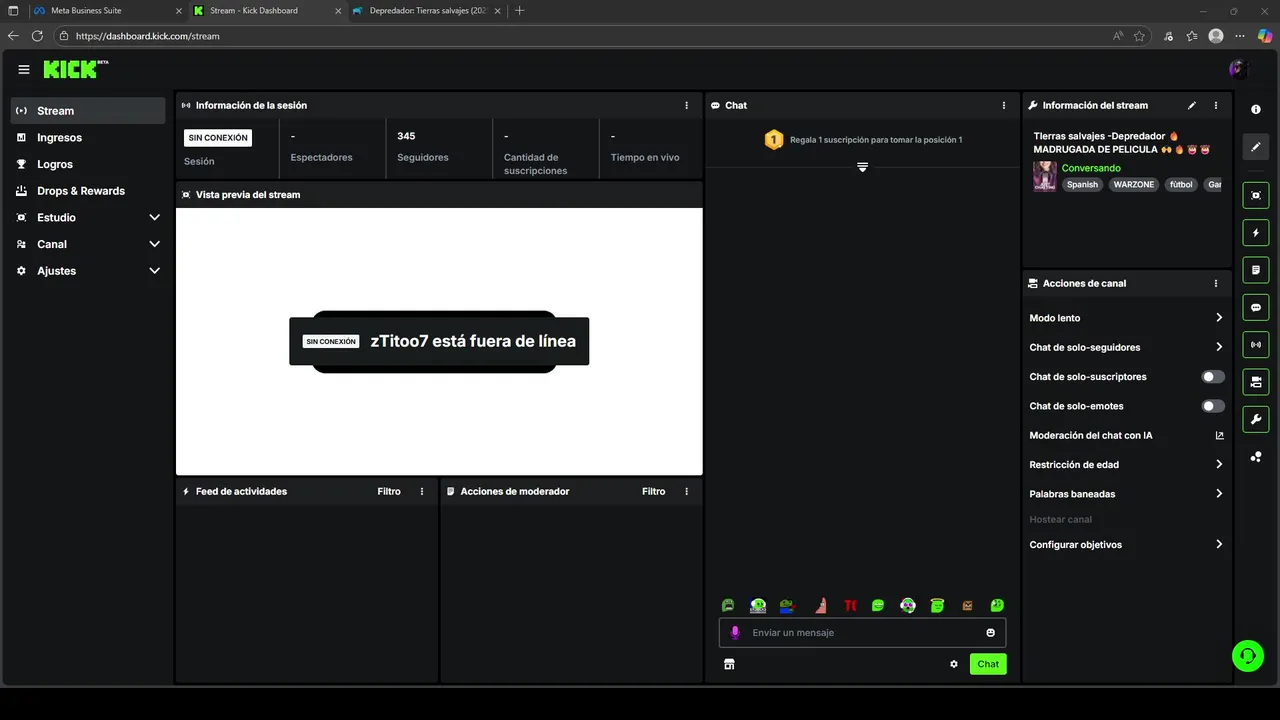
Task: Click the green headset support button
Action: [1247, 656]
